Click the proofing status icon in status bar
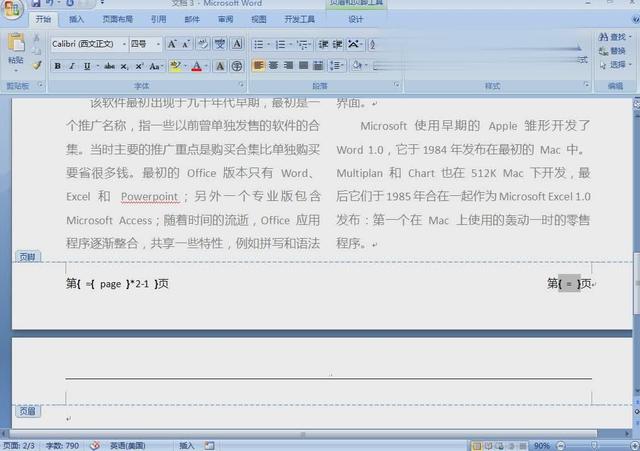Viewport: 640px width, 451px height. point(95,446)
